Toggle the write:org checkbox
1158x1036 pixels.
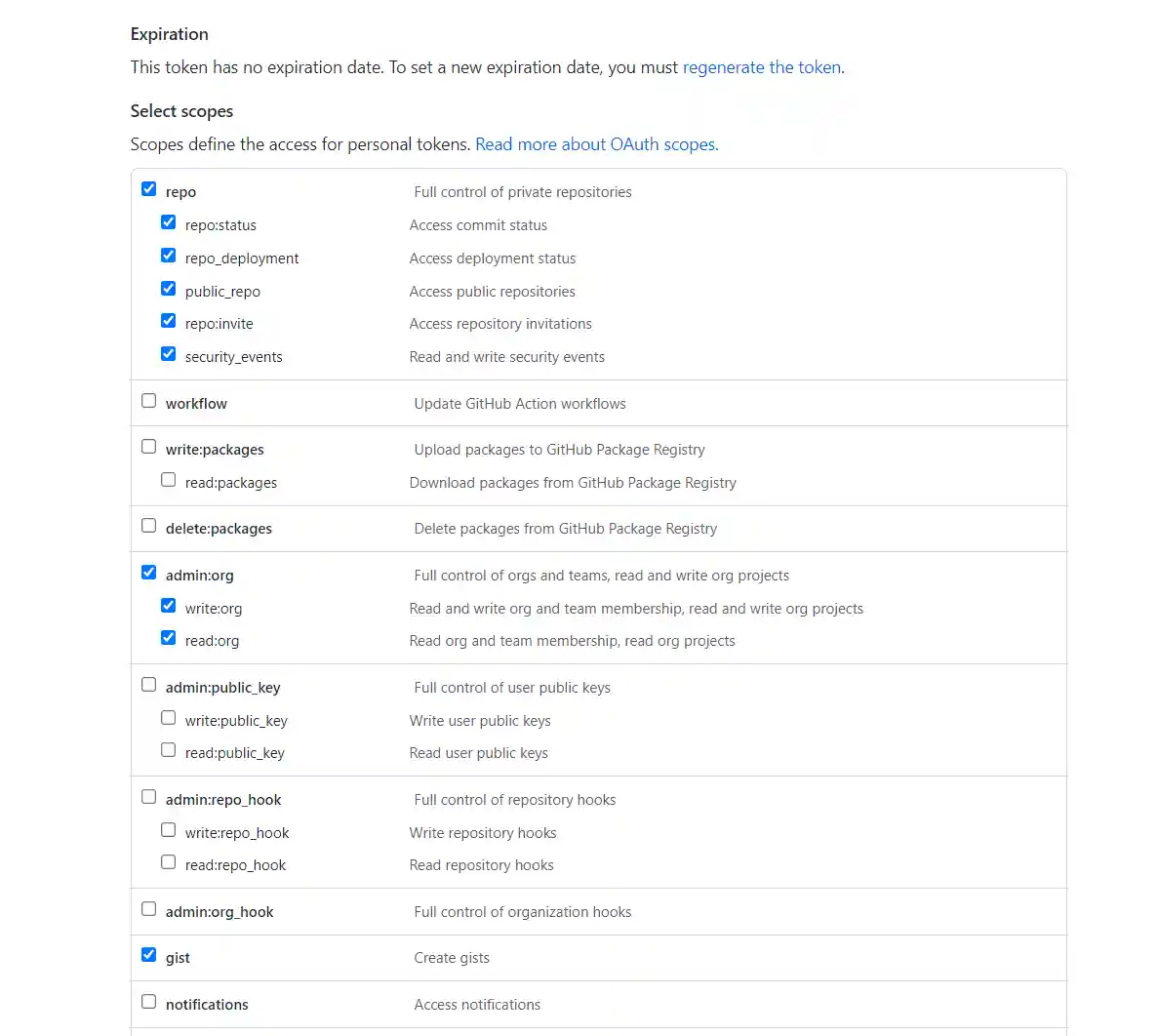coord(168,606)
